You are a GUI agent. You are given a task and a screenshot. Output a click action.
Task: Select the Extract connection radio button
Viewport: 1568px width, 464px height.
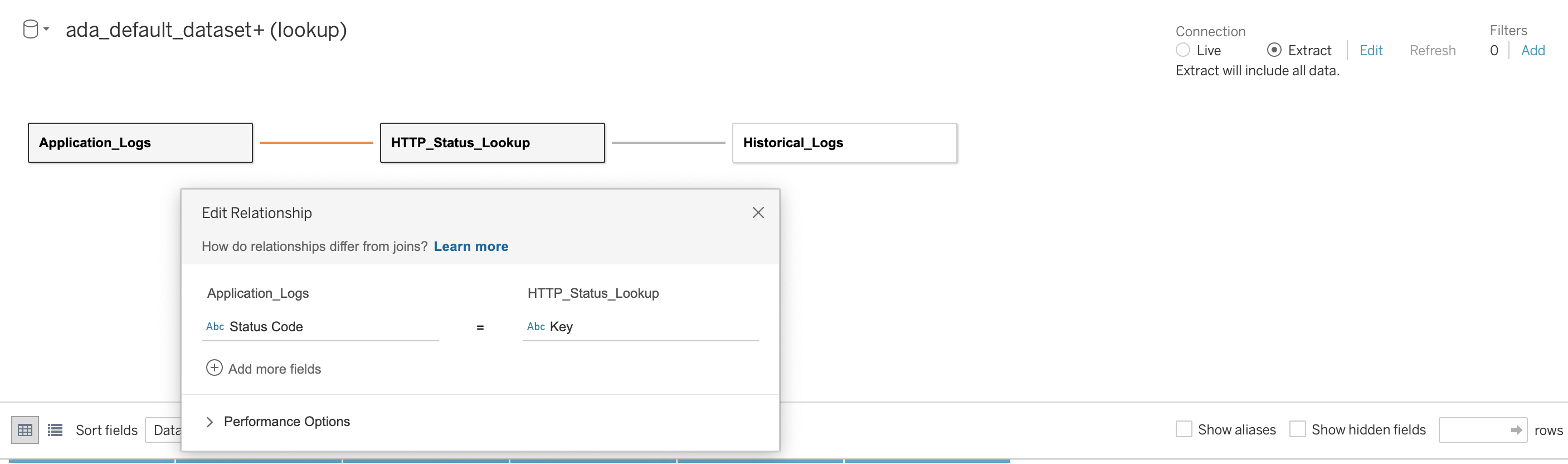1274,50
